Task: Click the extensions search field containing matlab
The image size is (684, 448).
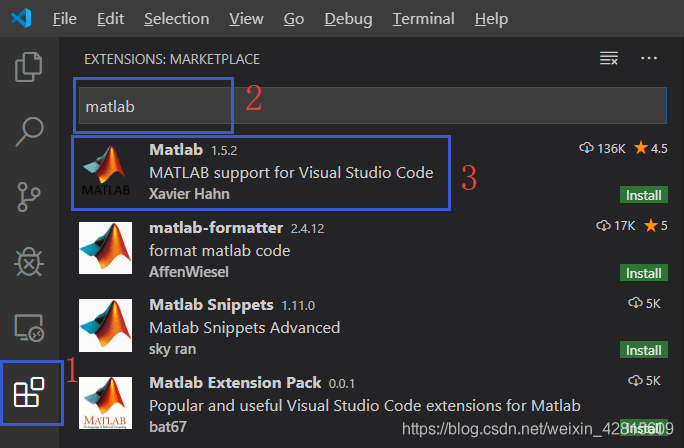Action: click(373, 106)
